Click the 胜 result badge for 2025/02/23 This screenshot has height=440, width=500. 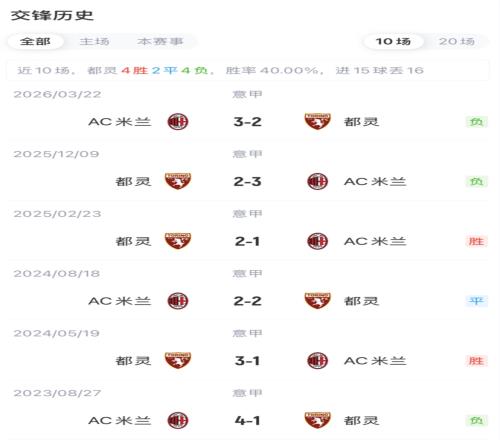point(477,241)
